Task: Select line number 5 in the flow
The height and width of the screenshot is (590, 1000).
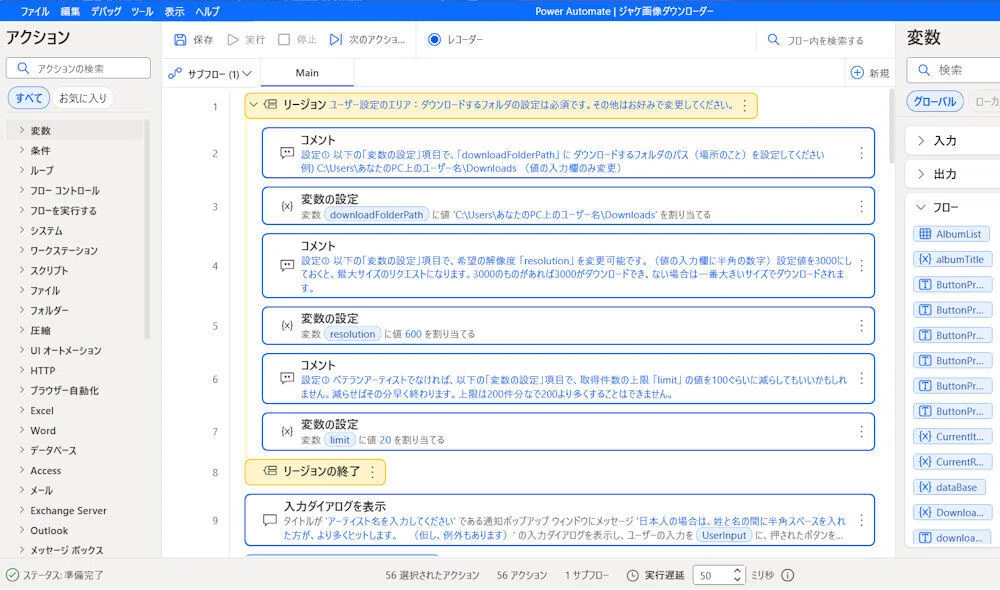Action: pyautogui.click(x=215, y=326)
